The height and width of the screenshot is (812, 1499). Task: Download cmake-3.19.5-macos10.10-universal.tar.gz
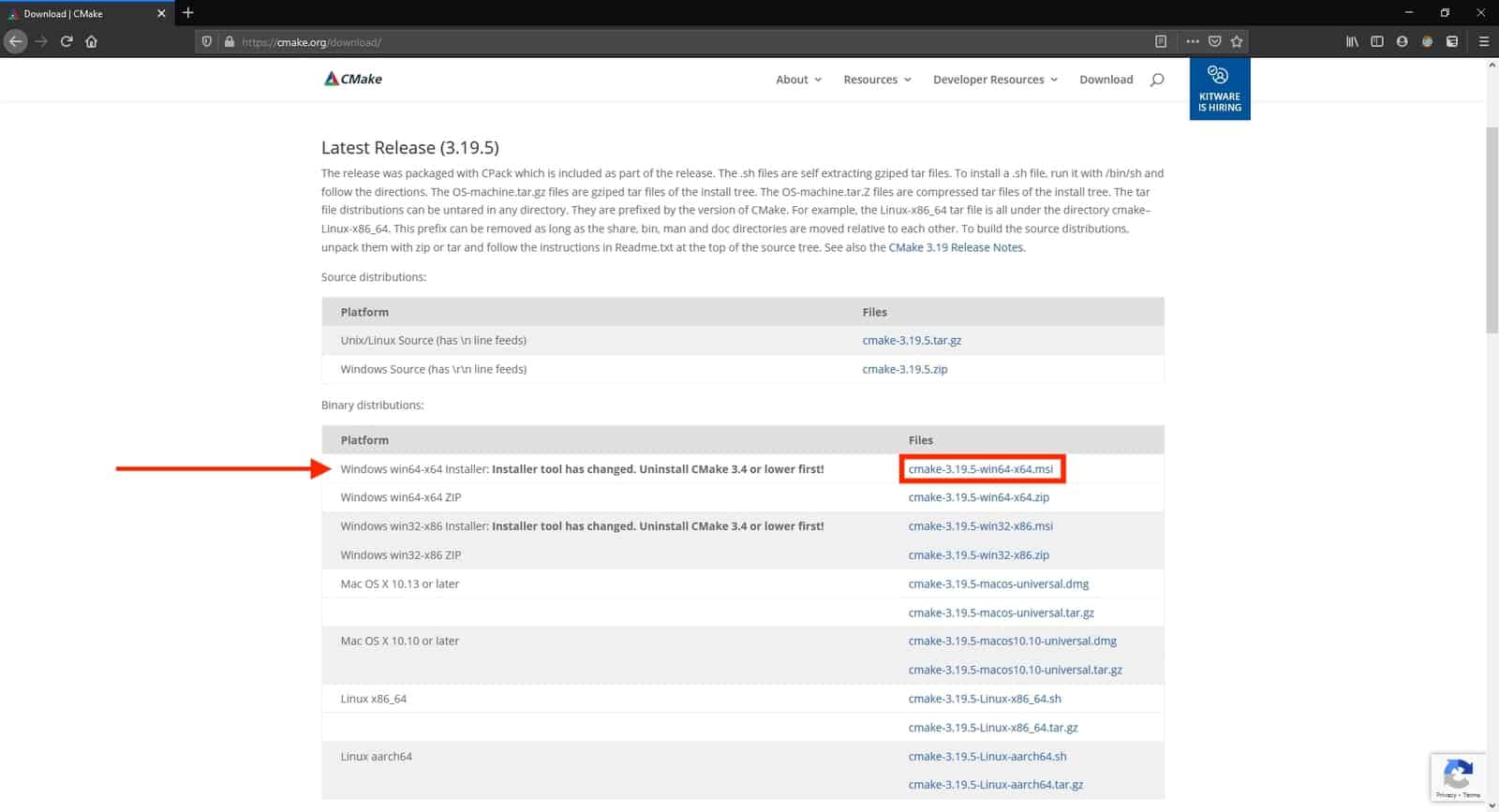point(1016,670)
